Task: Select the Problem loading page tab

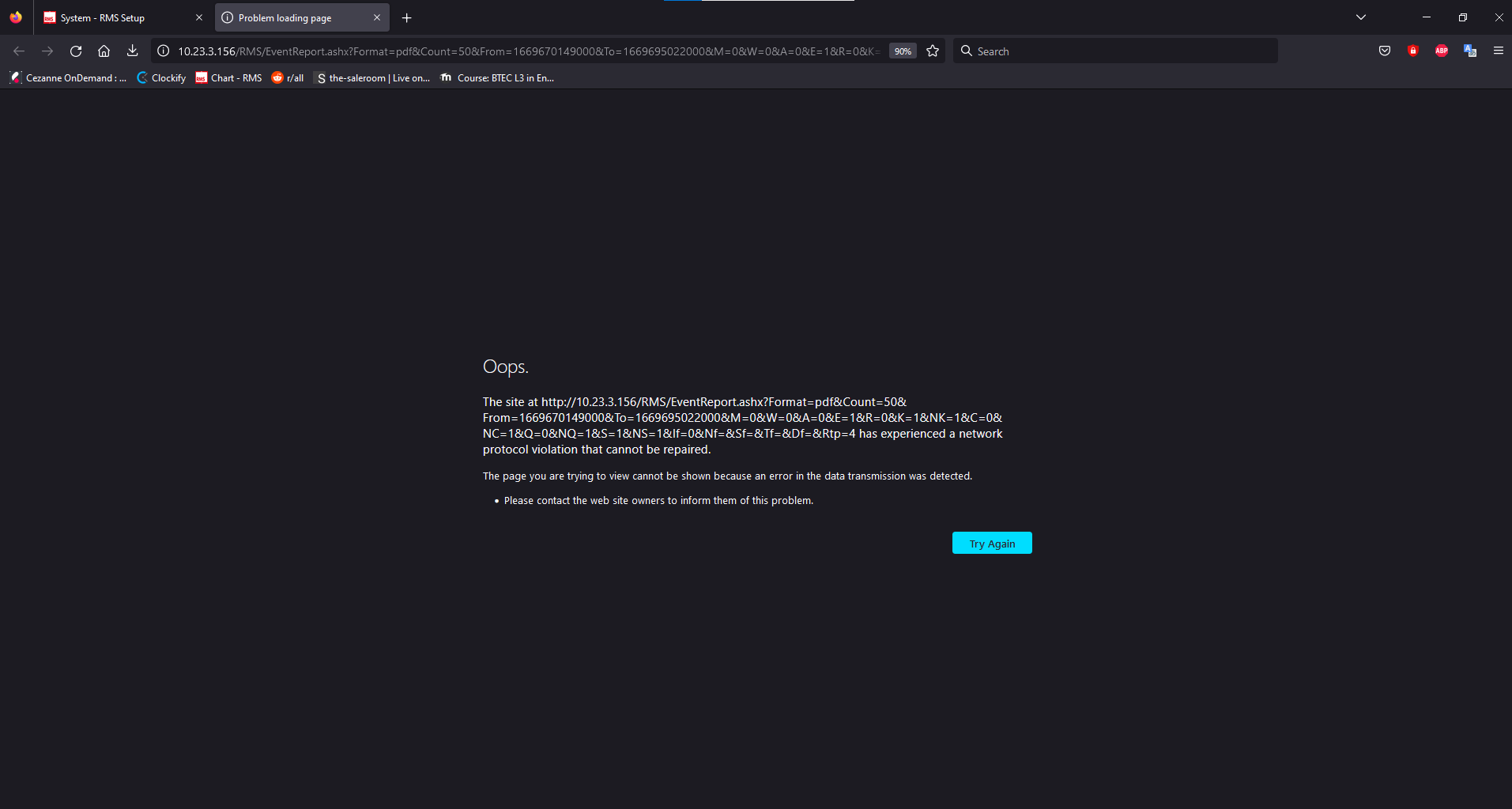Action: coord(302,17)
